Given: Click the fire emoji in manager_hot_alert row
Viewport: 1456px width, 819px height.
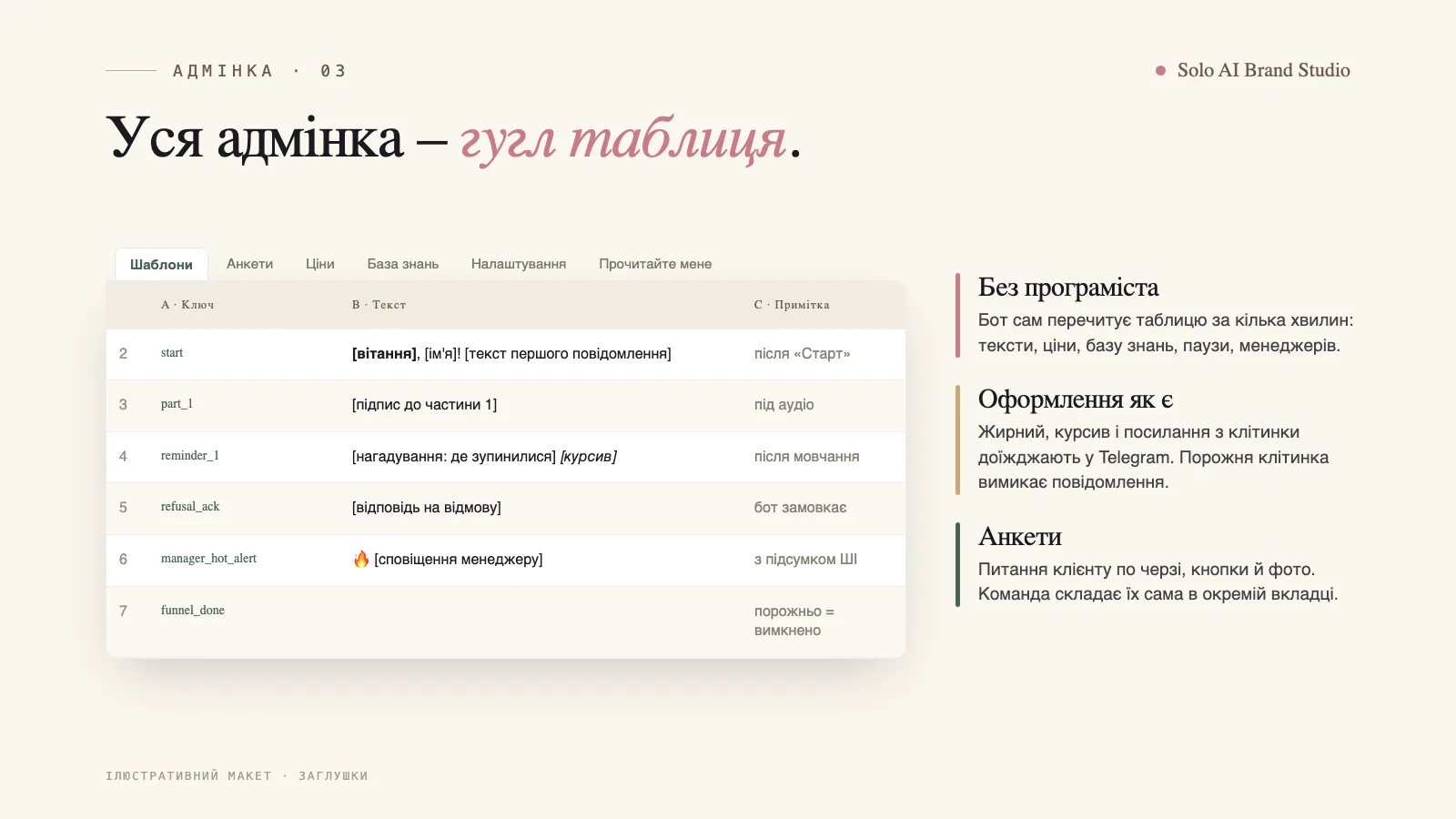Looking at the screenshot, I should (361, 559).
